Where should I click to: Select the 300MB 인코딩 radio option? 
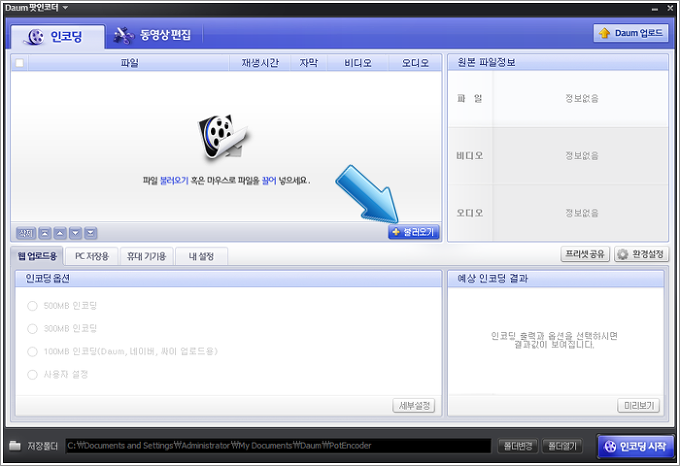(33, 329)
